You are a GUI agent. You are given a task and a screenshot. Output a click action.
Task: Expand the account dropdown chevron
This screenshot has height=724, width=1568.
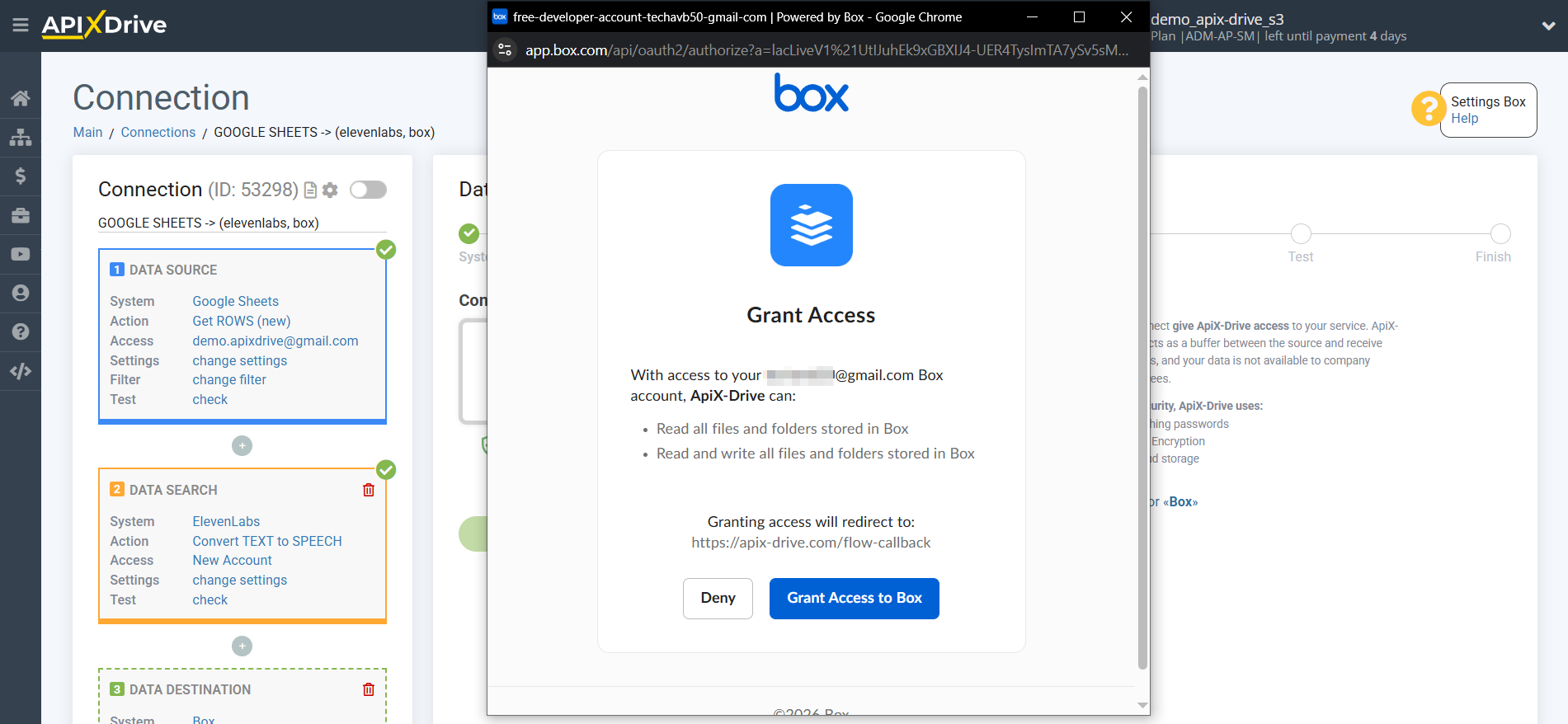pyautogui.click(x=1548, y=26)
